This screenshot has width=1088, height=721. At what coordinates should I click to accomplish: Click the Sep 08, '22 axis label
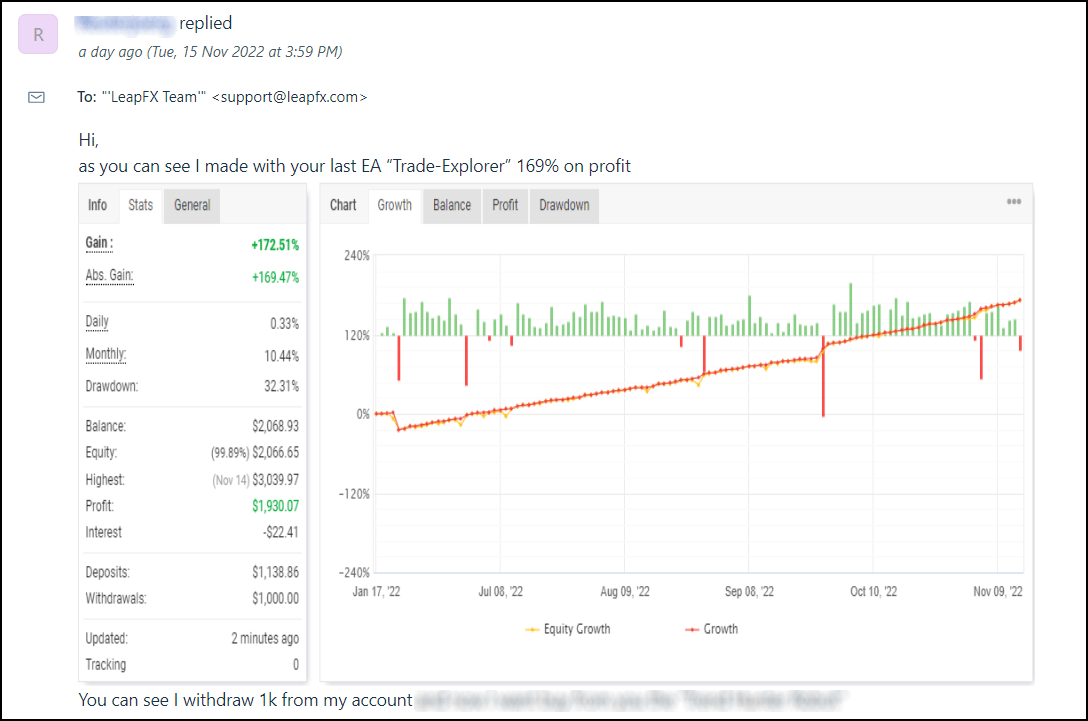point(749,592)
